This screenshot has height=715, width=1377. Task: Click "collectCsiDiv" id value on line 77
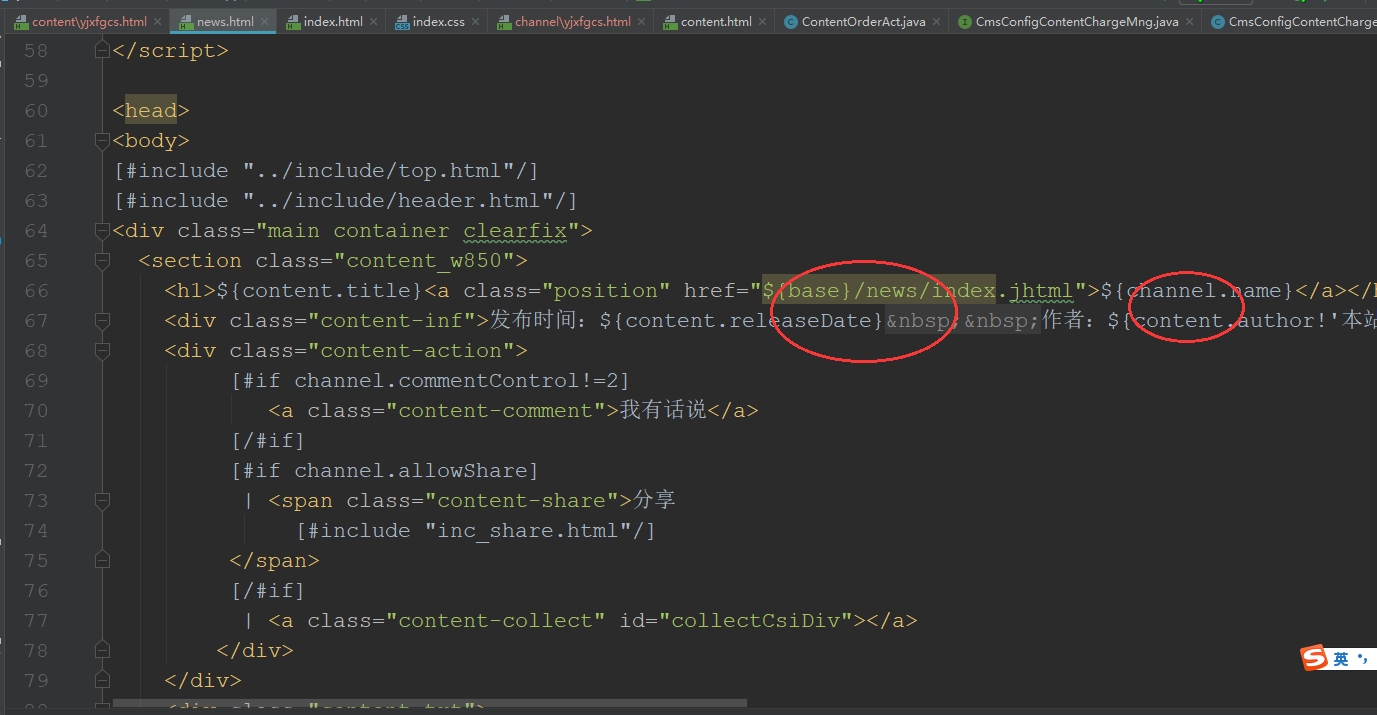[756, 620]
